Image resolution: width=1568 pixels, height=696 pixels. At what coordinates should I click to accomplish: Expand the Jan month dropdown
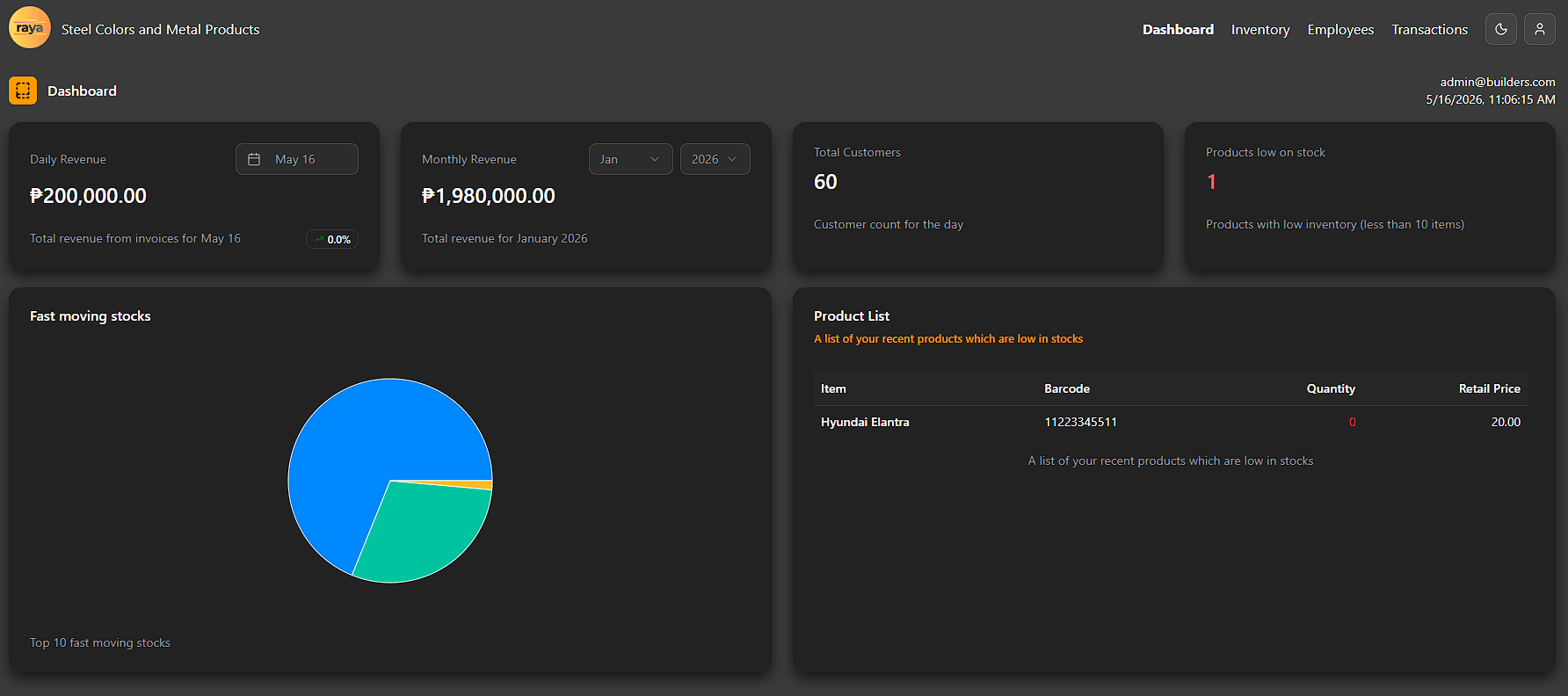631,159
